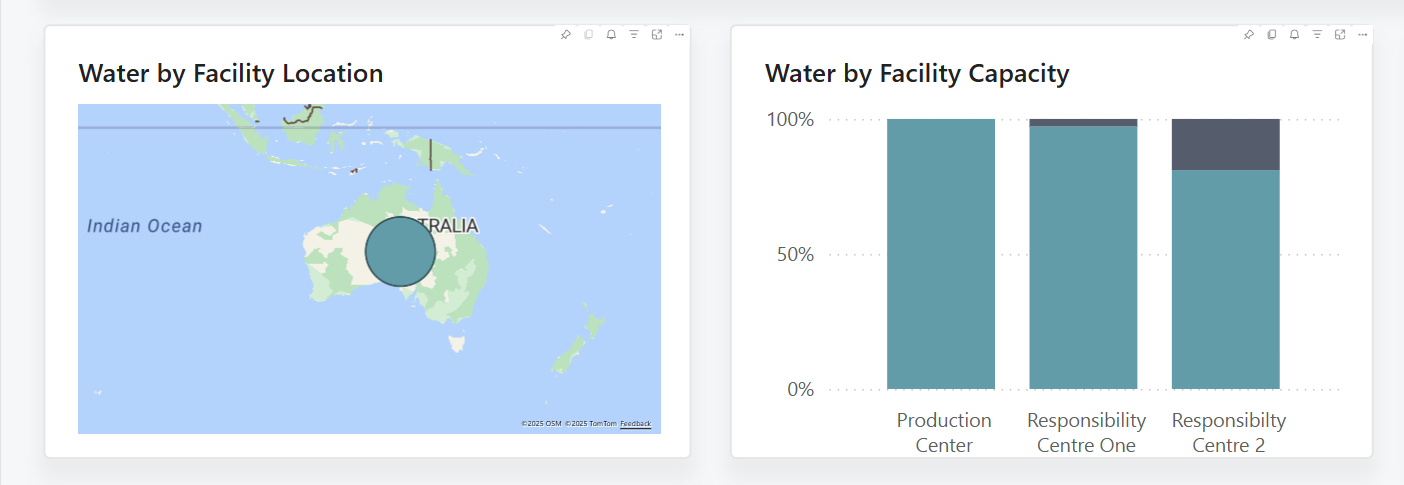
Task: Select teal segment of Responsibilty Centre 2 bar
Action: (x=1225, y=279)
